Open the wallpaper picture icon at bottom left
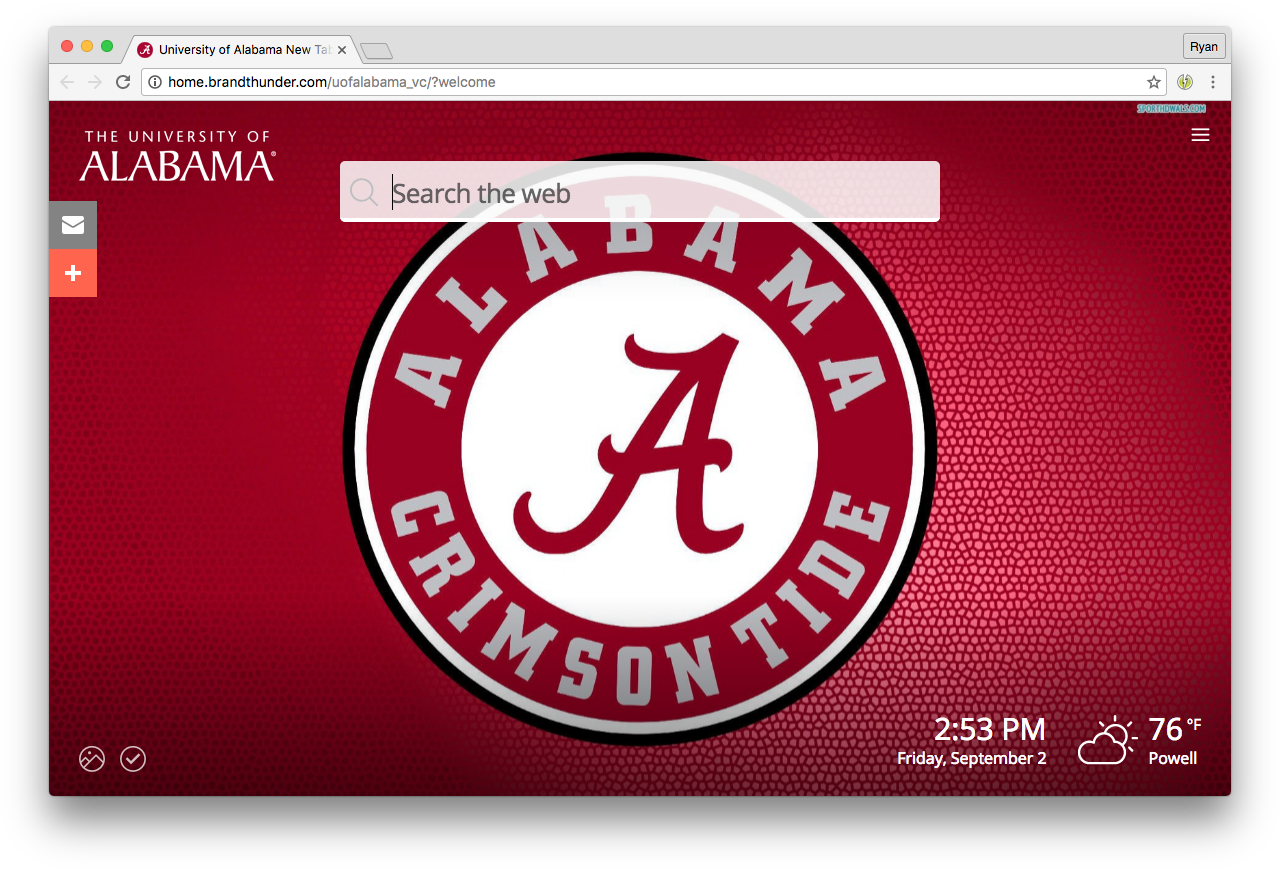1279x870 pixels. point(92,759)
